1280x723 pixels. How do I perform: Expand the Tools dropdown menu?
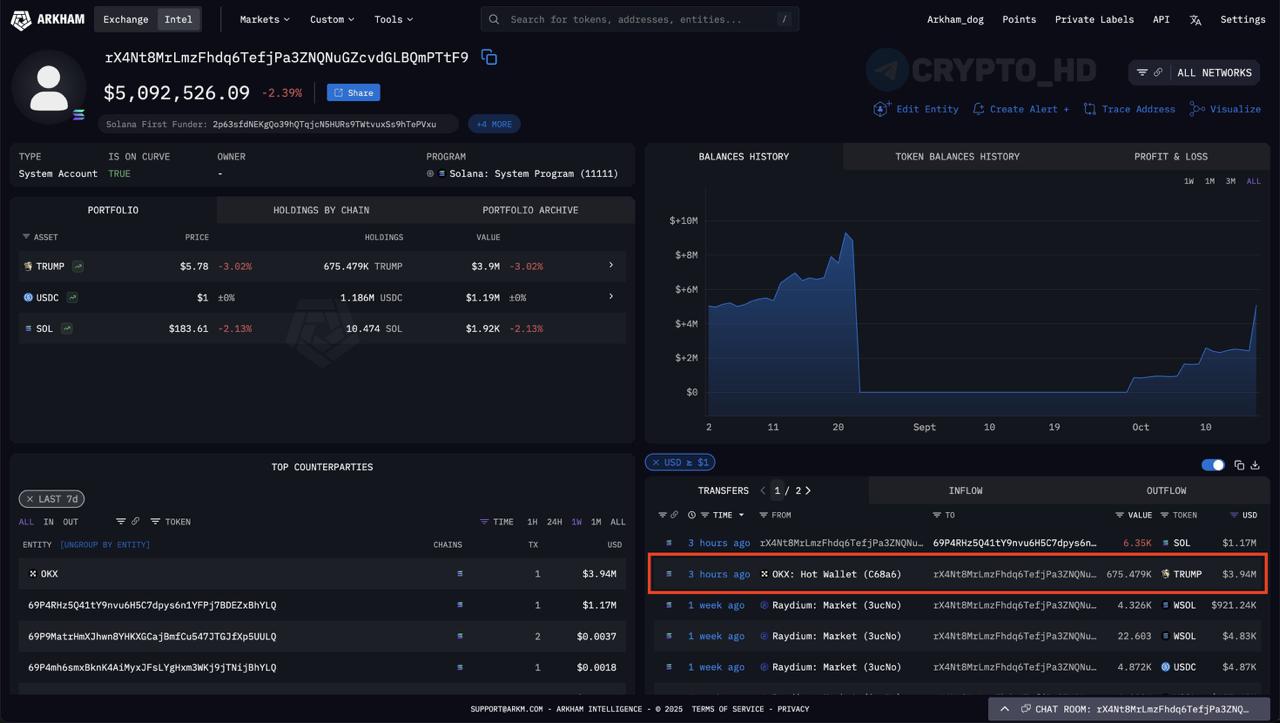393,19
